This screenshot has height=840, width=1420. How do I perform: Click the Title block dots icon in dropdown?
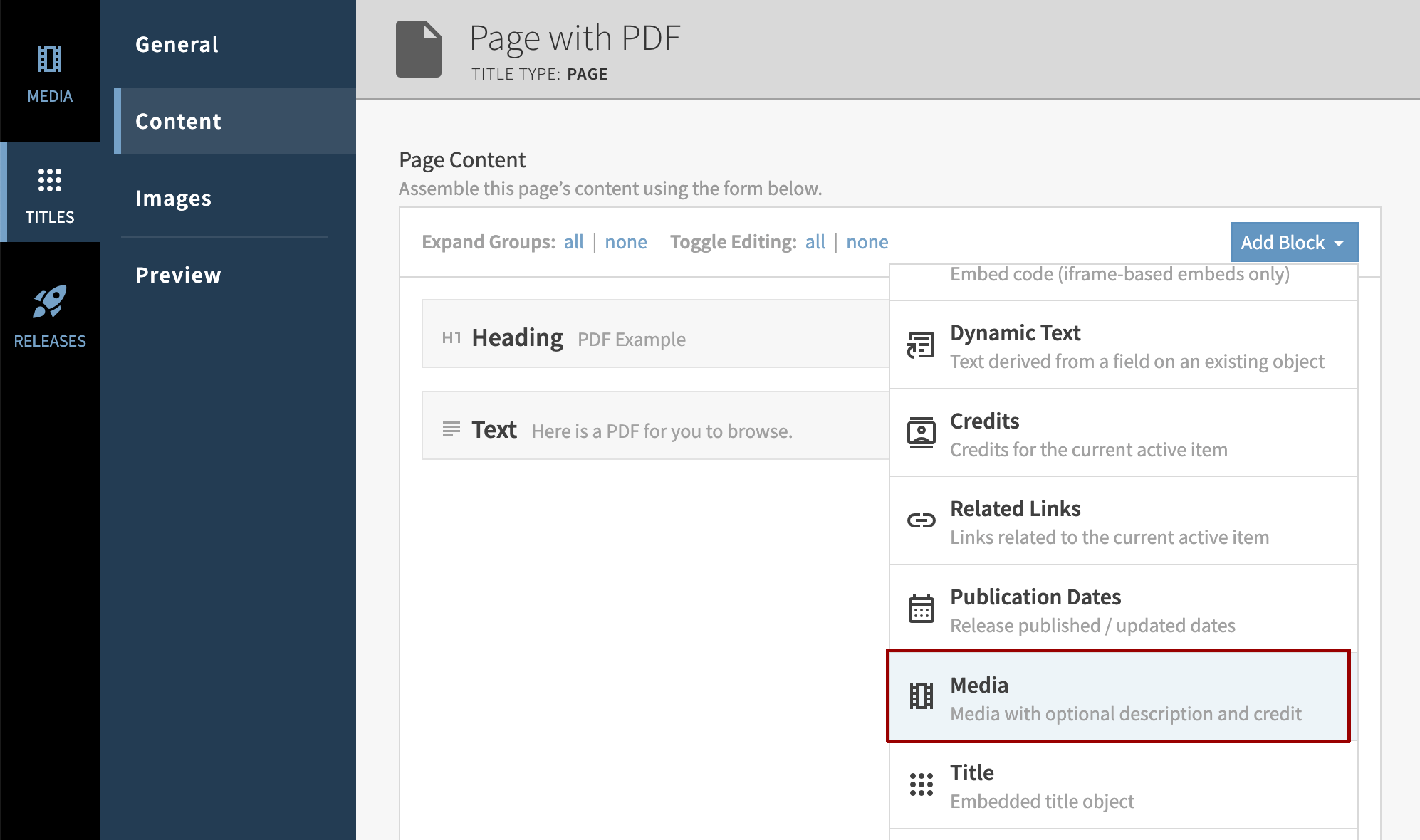point(921,784)
